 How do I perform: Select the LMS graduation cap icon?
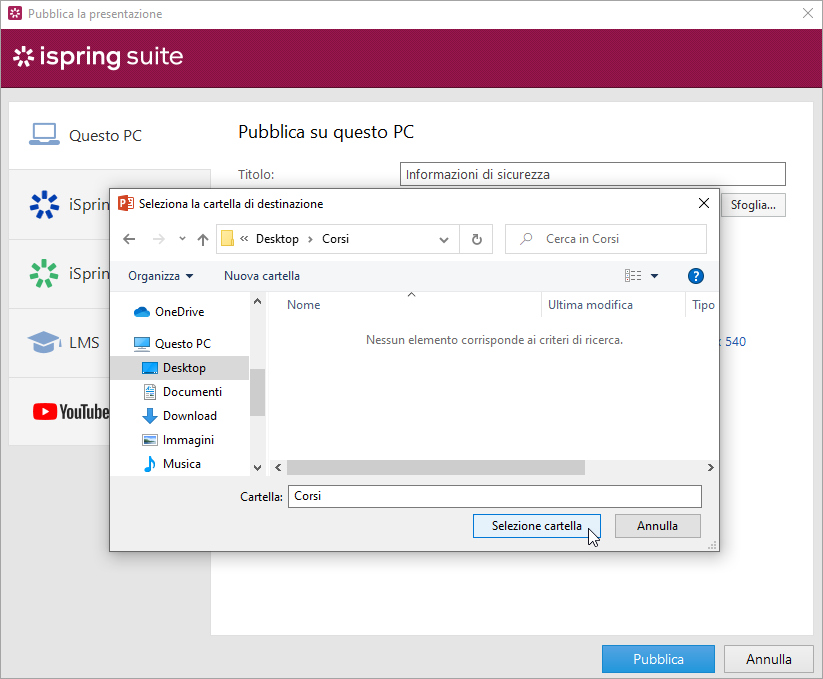pyautogui.click(x=44, y=342)
